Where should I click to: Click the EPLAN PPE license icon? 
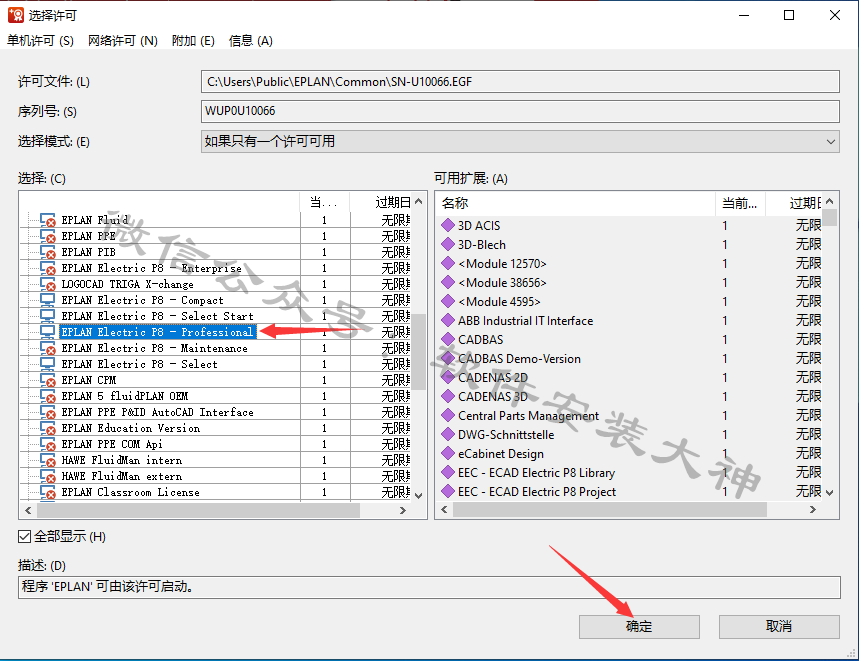[48, 236]
